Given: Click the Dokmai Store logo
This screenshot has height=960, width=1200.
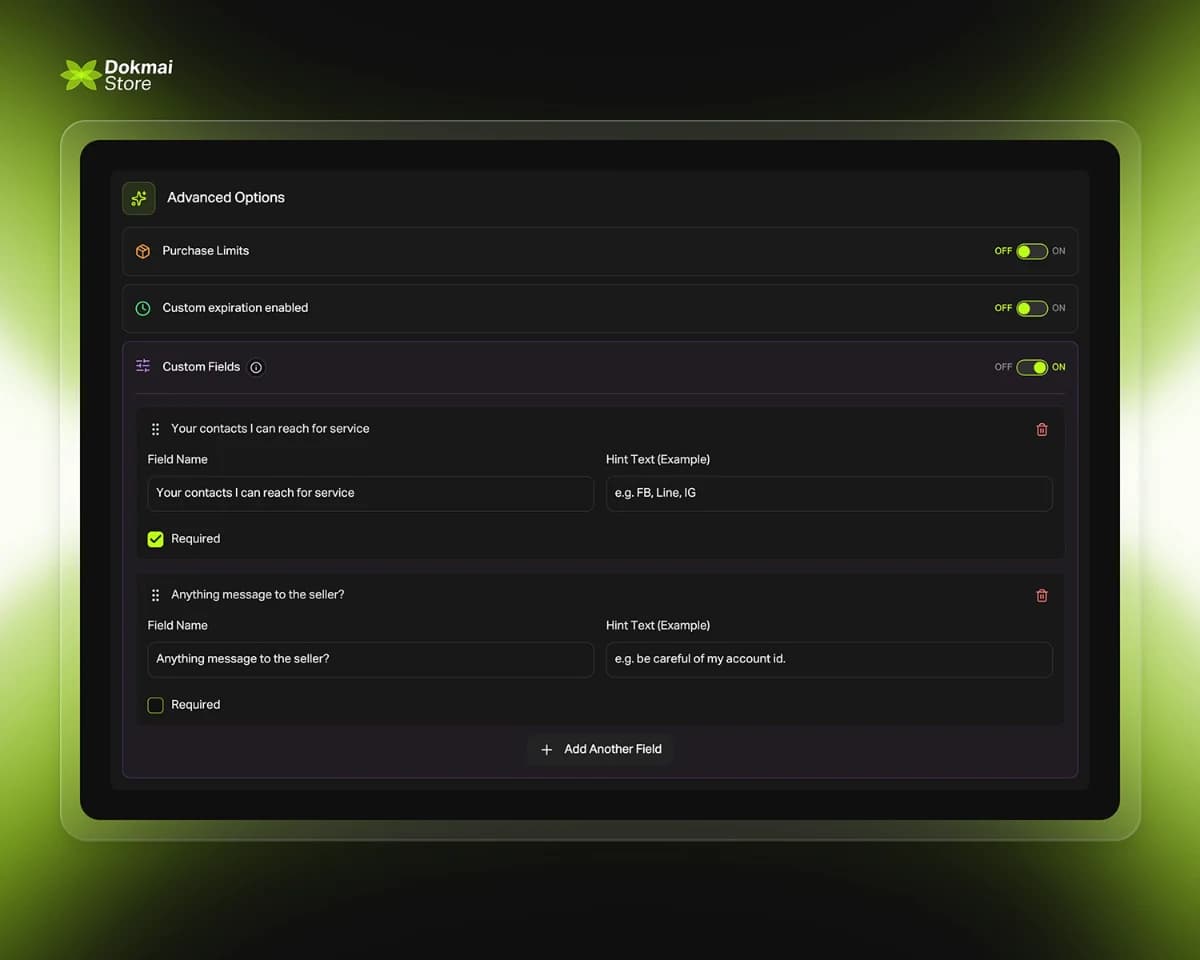Looking at the screenshot, I should point(114,74).
